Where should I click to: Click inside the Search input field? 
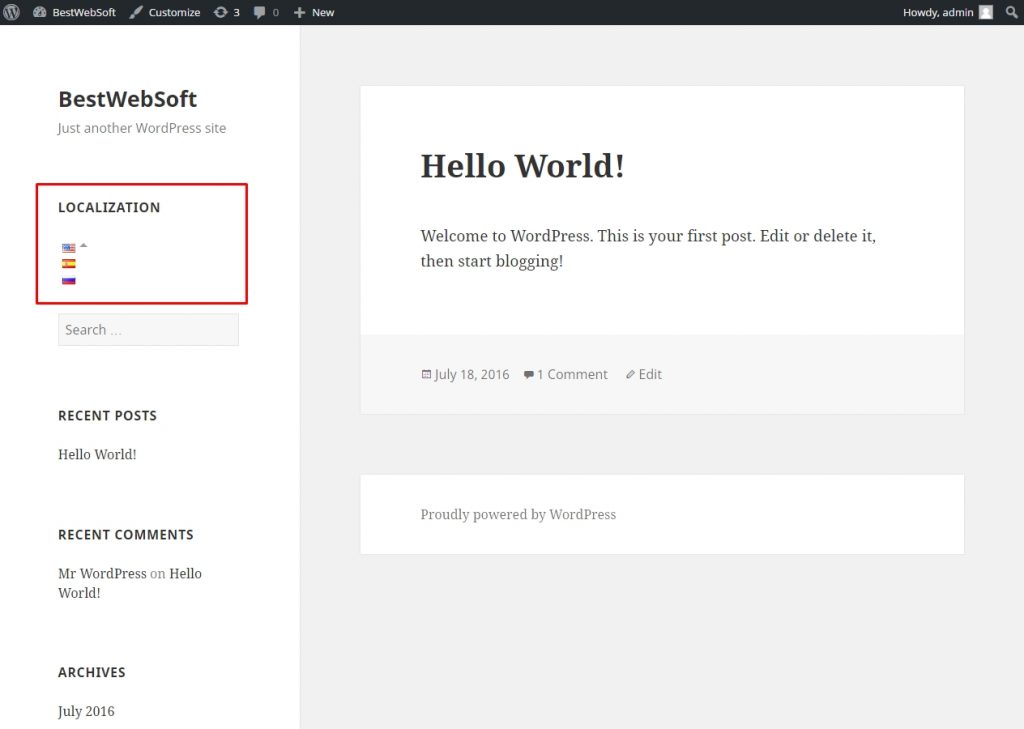click(x=147, y=329)
